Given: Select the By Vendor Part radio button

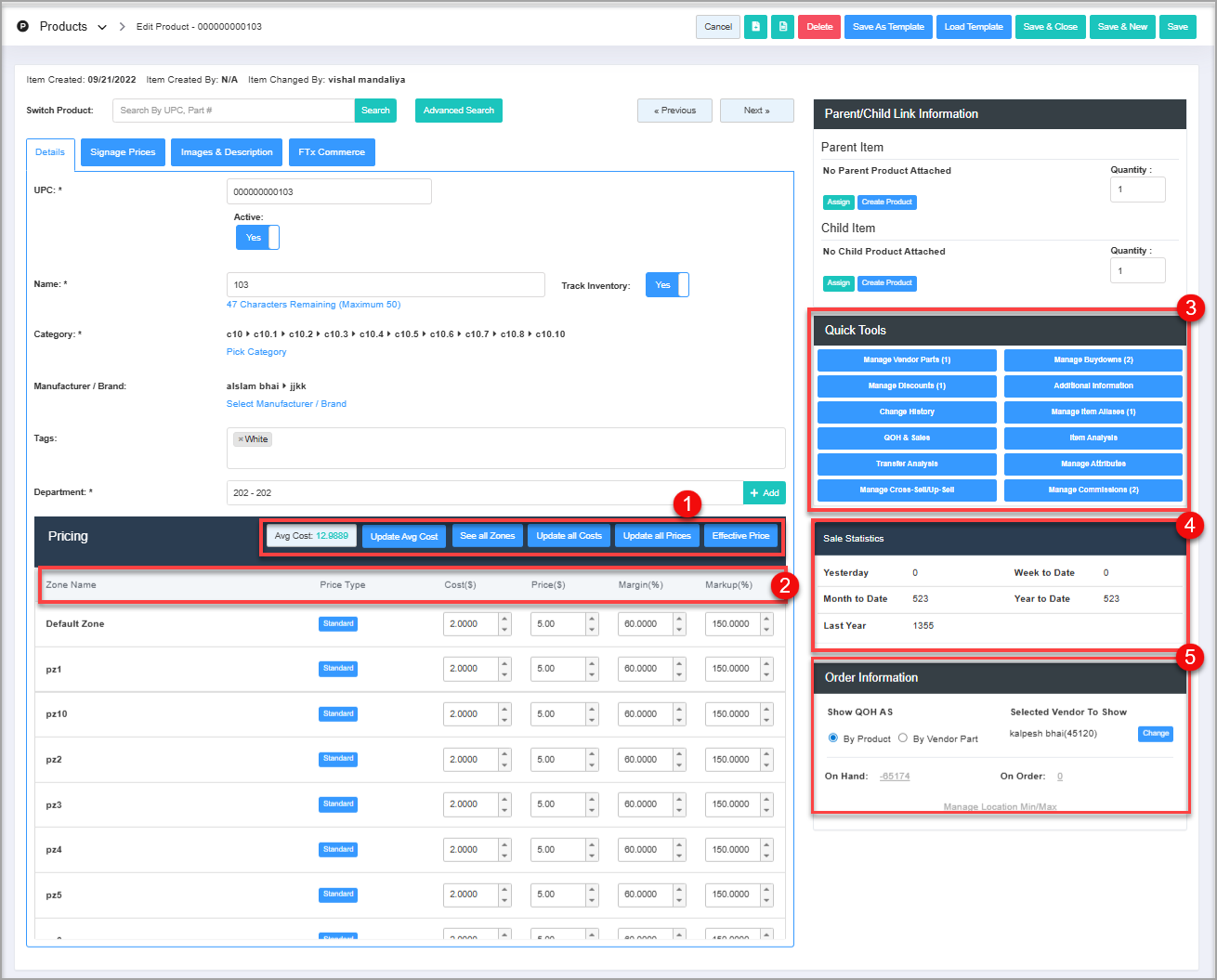Looking at the screenshot, I should click(x=903, y=738).
